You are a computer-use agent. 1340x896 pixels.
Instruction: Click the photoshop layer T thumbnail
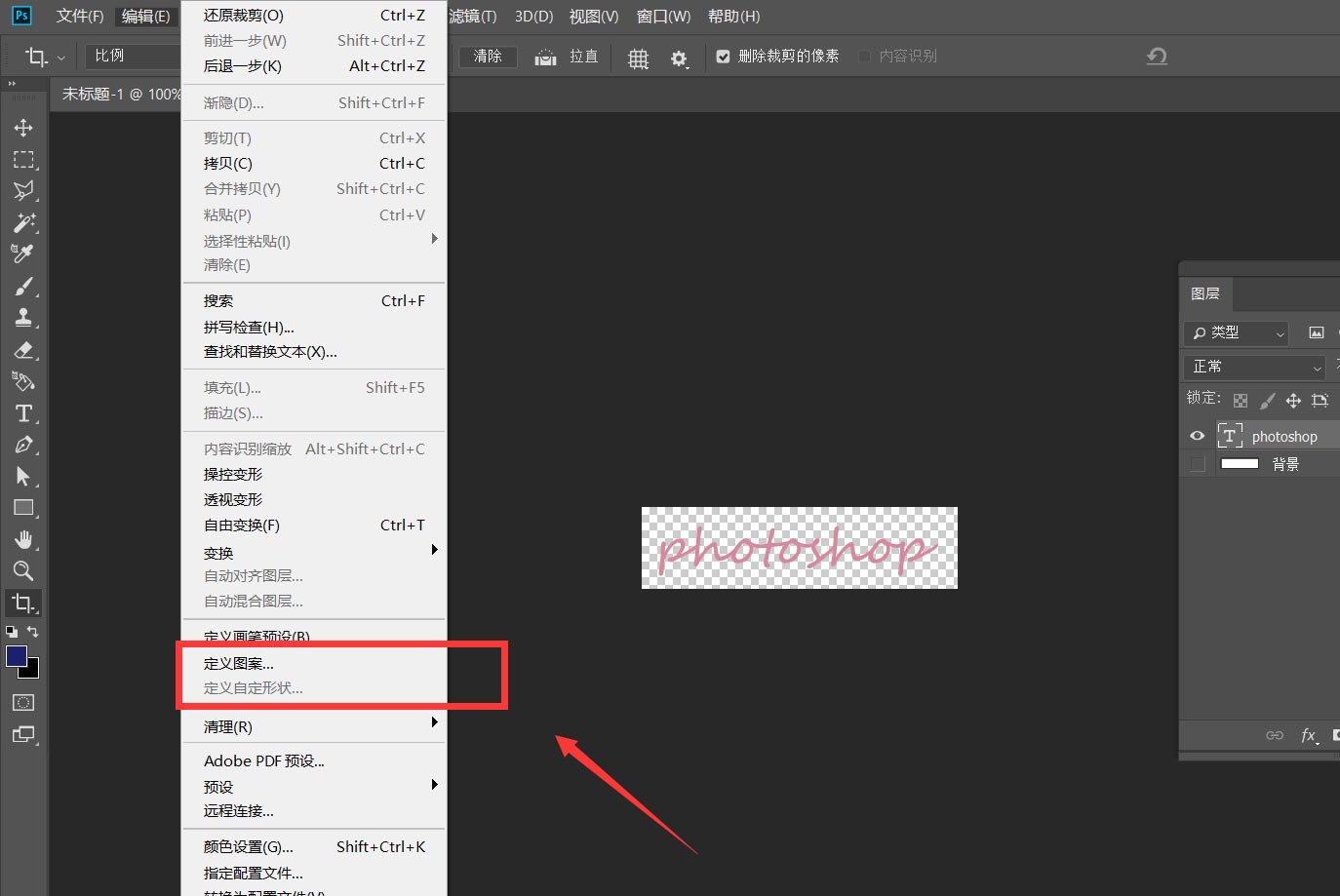coord(1229,436)
